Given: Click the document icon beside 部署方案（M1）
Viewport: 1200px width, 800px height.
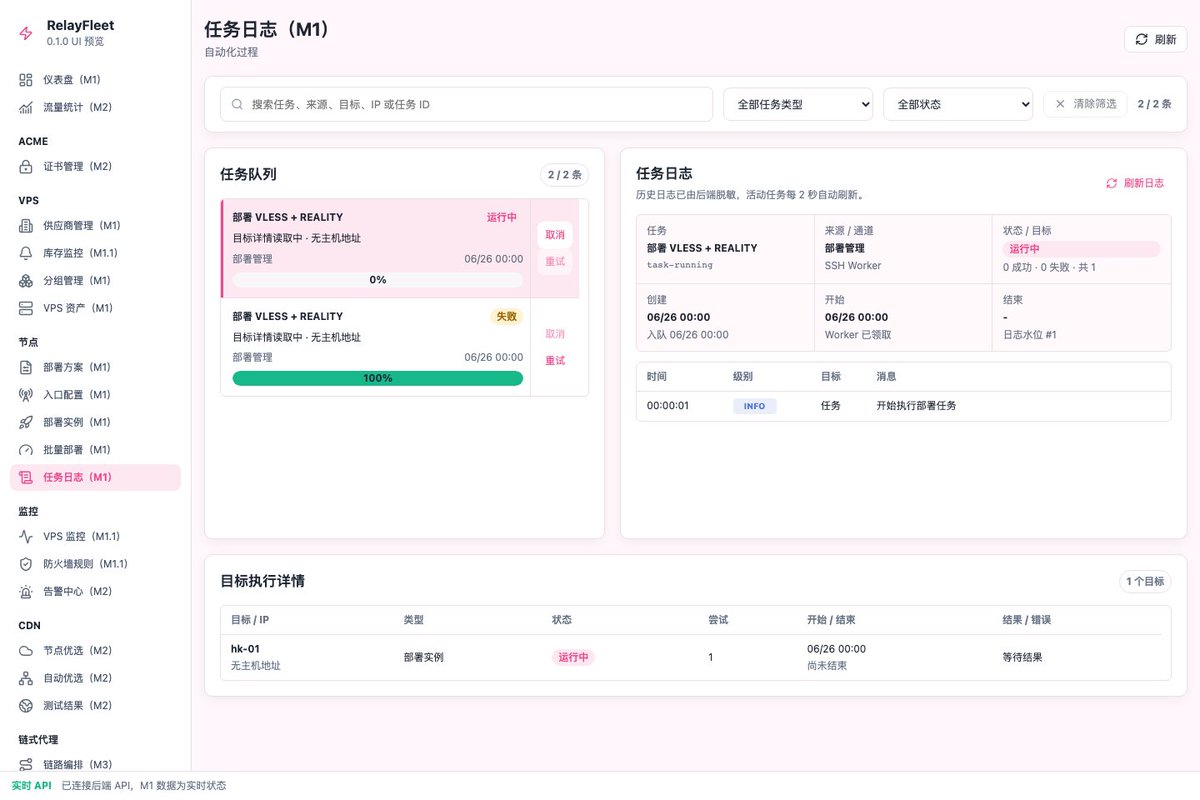Looking at the screenshot, I should click(26, 367).
